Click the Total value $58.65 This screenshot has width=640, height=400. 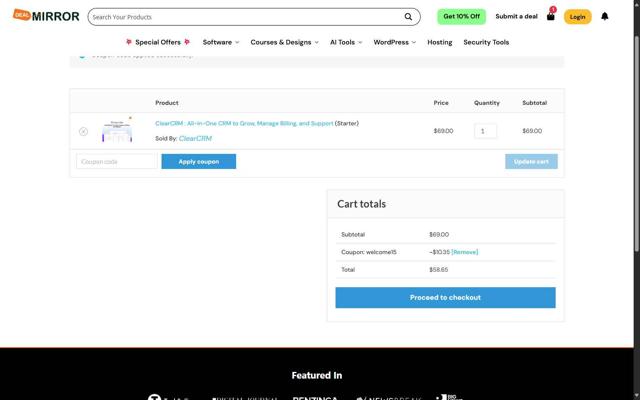point(438,270)
